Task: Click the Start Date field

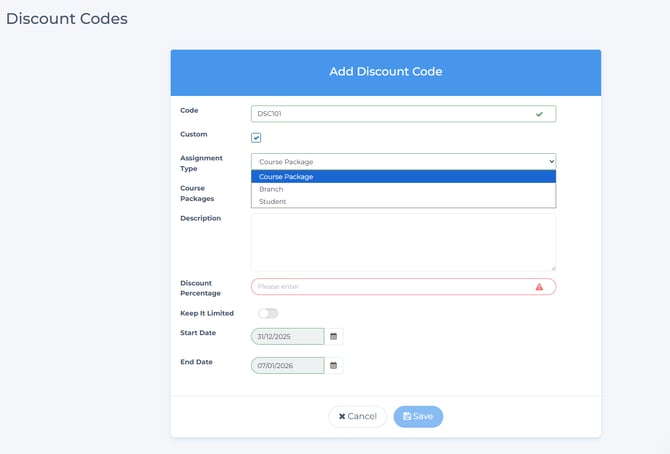Action: point(288,337)
